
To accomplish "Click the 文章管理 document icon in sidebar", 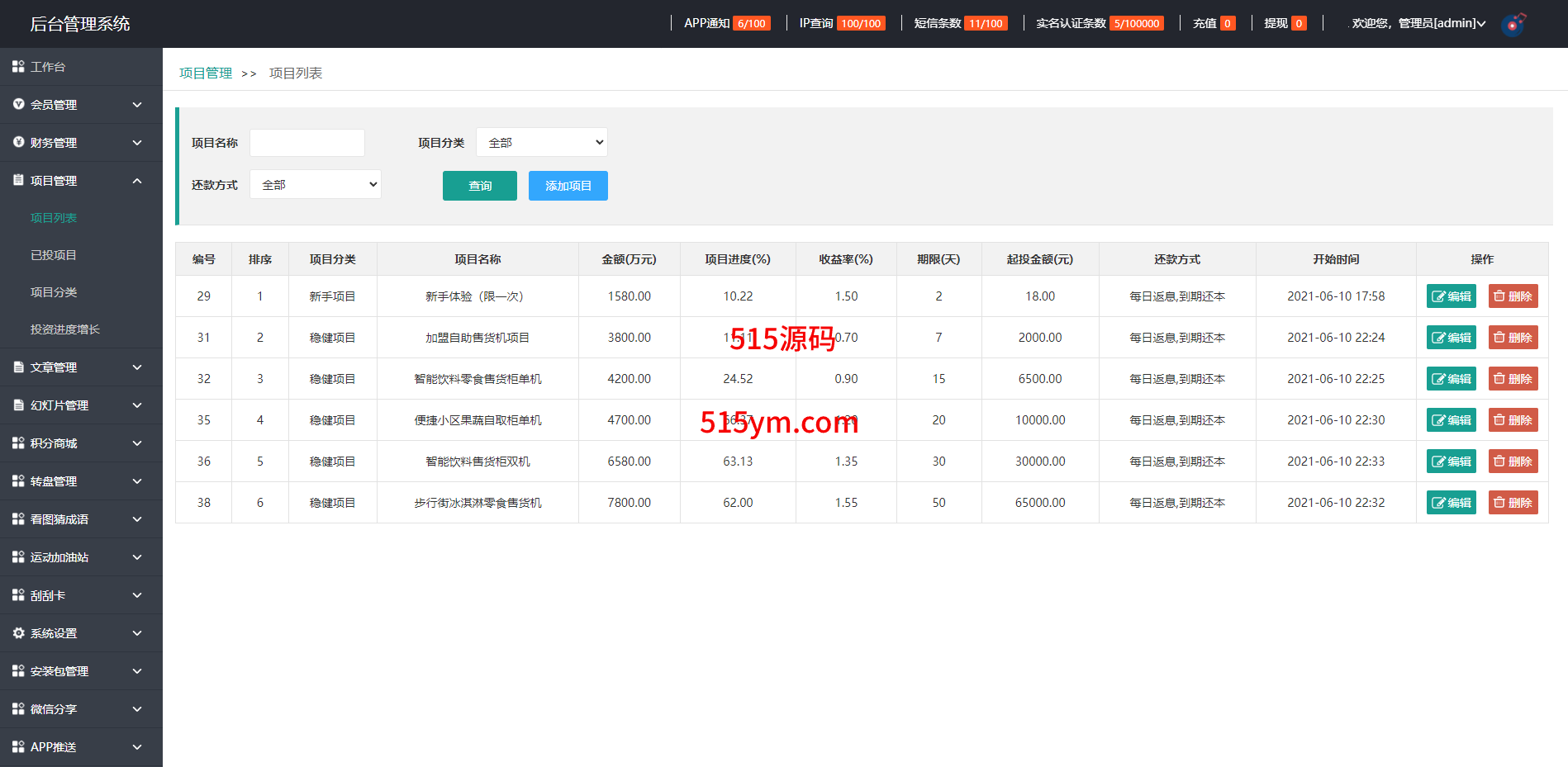I will click(x=18, y=367).
